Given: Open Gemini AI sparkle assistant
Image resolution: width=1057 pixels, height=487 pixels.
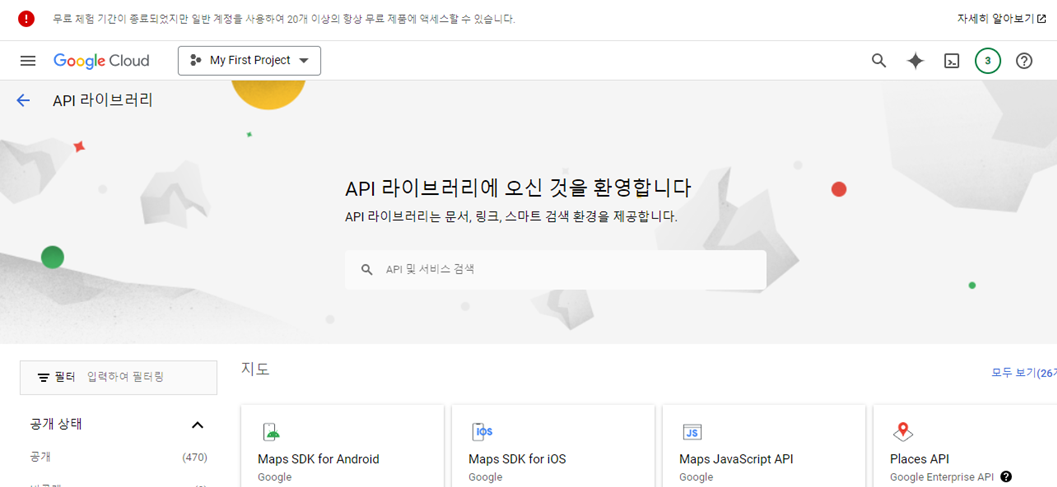Looking at the screenshot, I should [x=915, y=61].
